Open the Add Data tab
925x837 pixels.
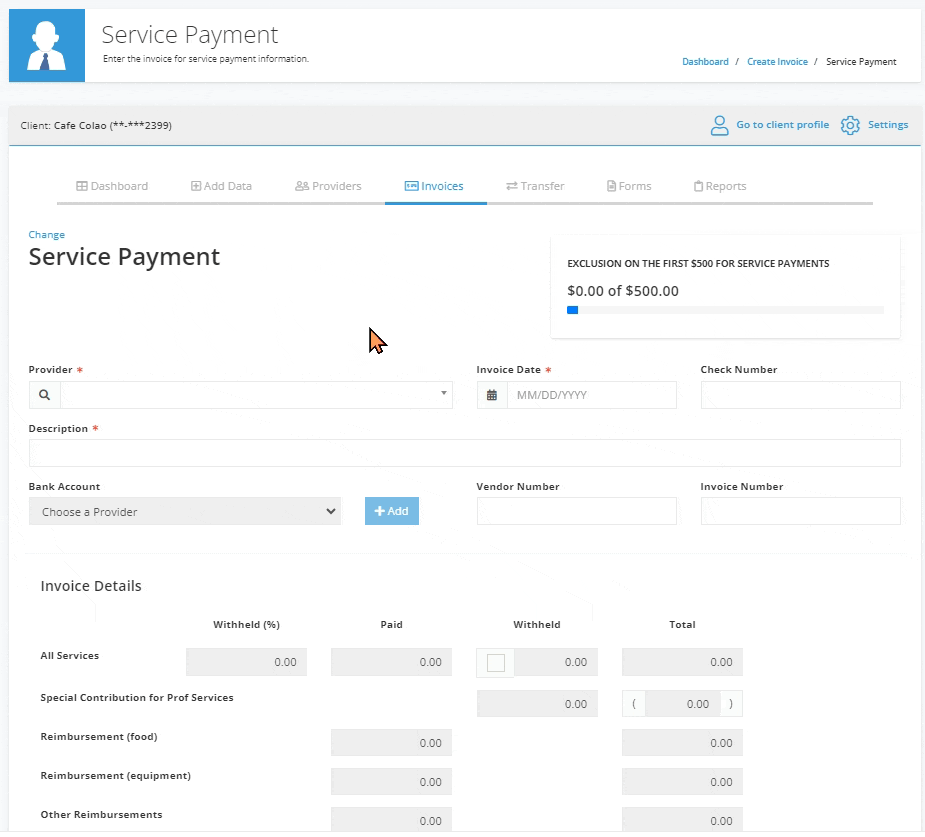[x=221, y=186]
